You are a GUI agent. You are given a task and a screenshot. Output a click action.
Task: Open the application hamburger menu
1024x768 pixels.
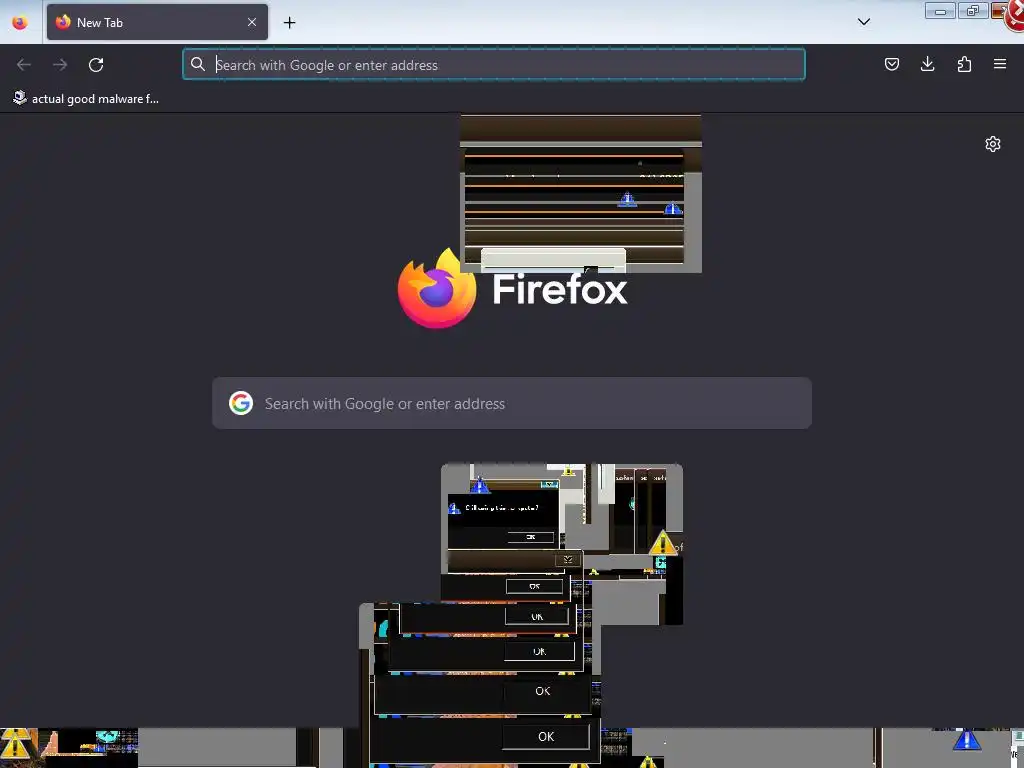coord(1000,64)
